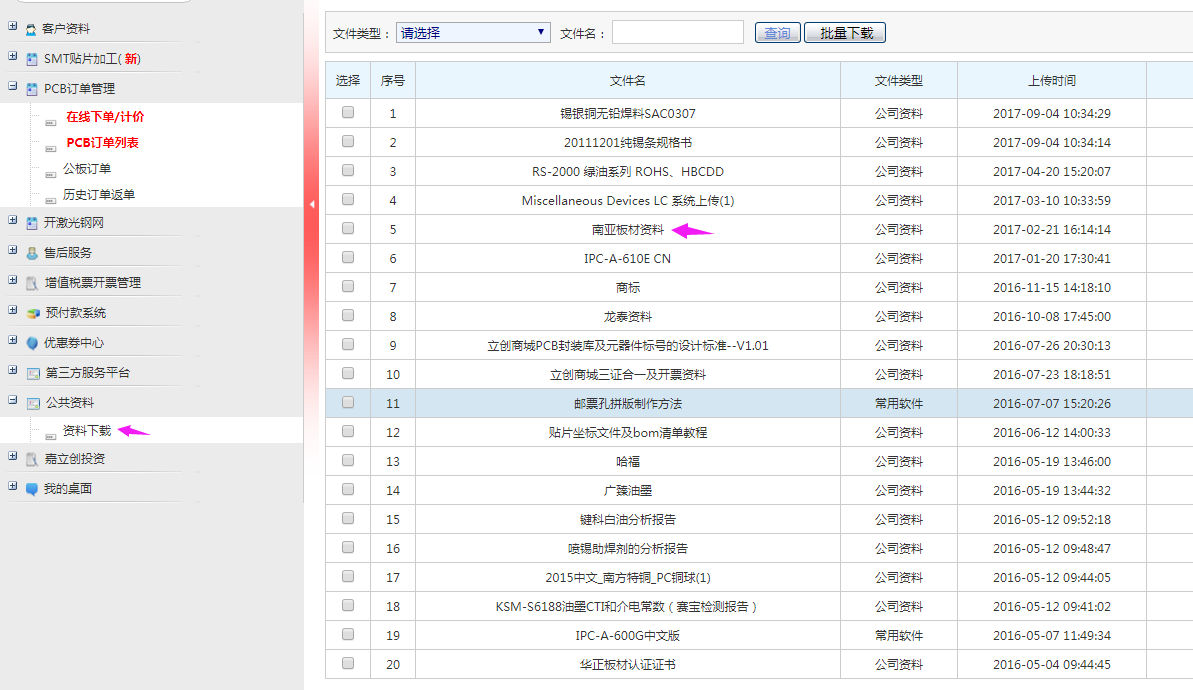
Task: Click the 批量下载 button
Action: tap(845, 33)
